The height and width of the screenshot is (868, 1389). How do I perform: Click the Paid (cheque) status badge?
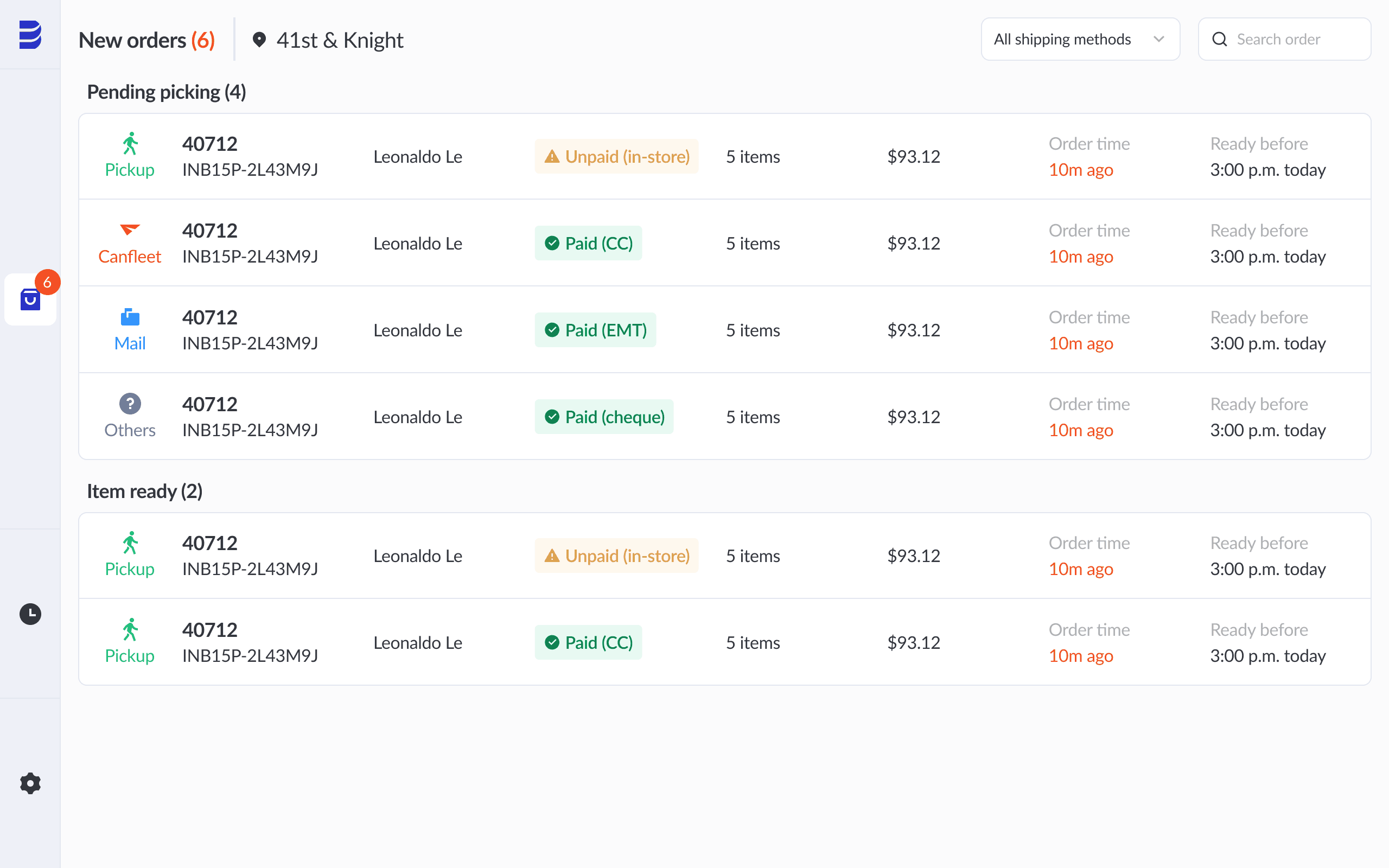pos(603,417)
